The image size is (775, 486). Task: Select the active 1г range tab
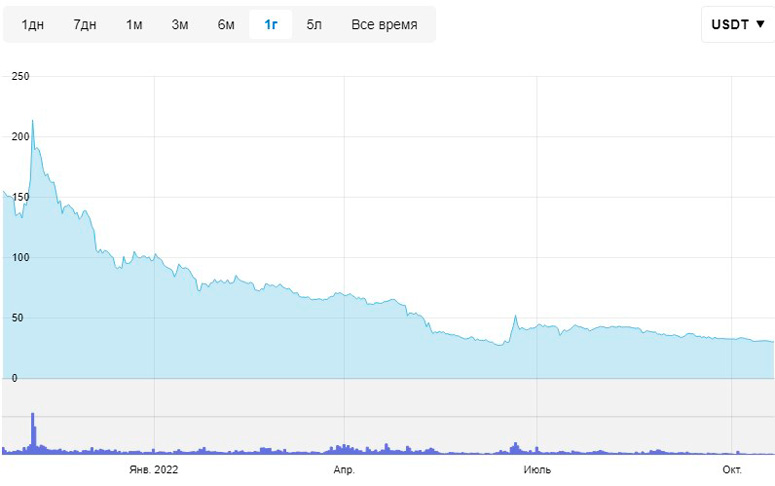tap(271, 24)
